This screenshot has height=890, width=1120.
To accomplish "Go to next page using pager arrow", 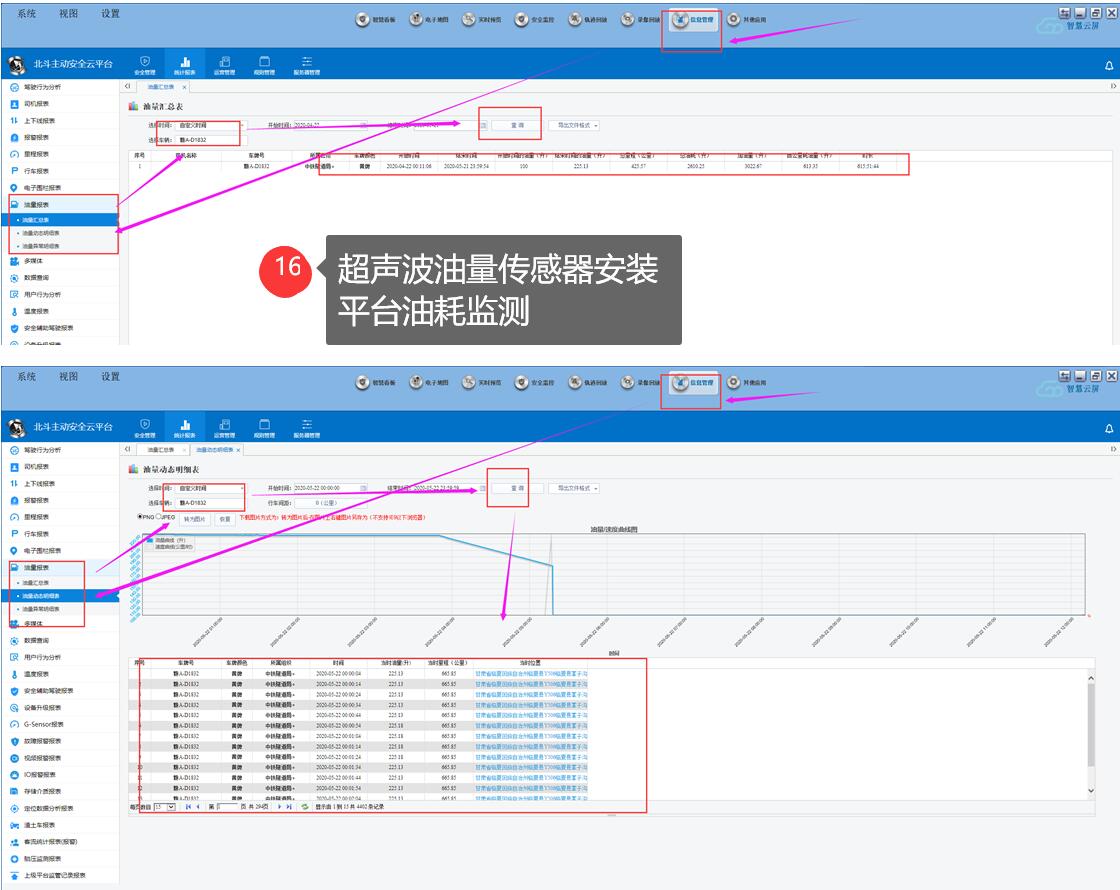I will (x=279, y=806).
